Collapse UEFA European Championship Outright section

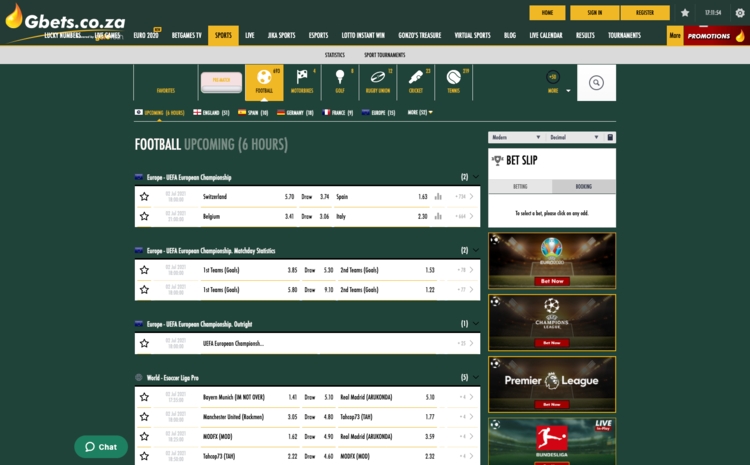tap(475, 323)
